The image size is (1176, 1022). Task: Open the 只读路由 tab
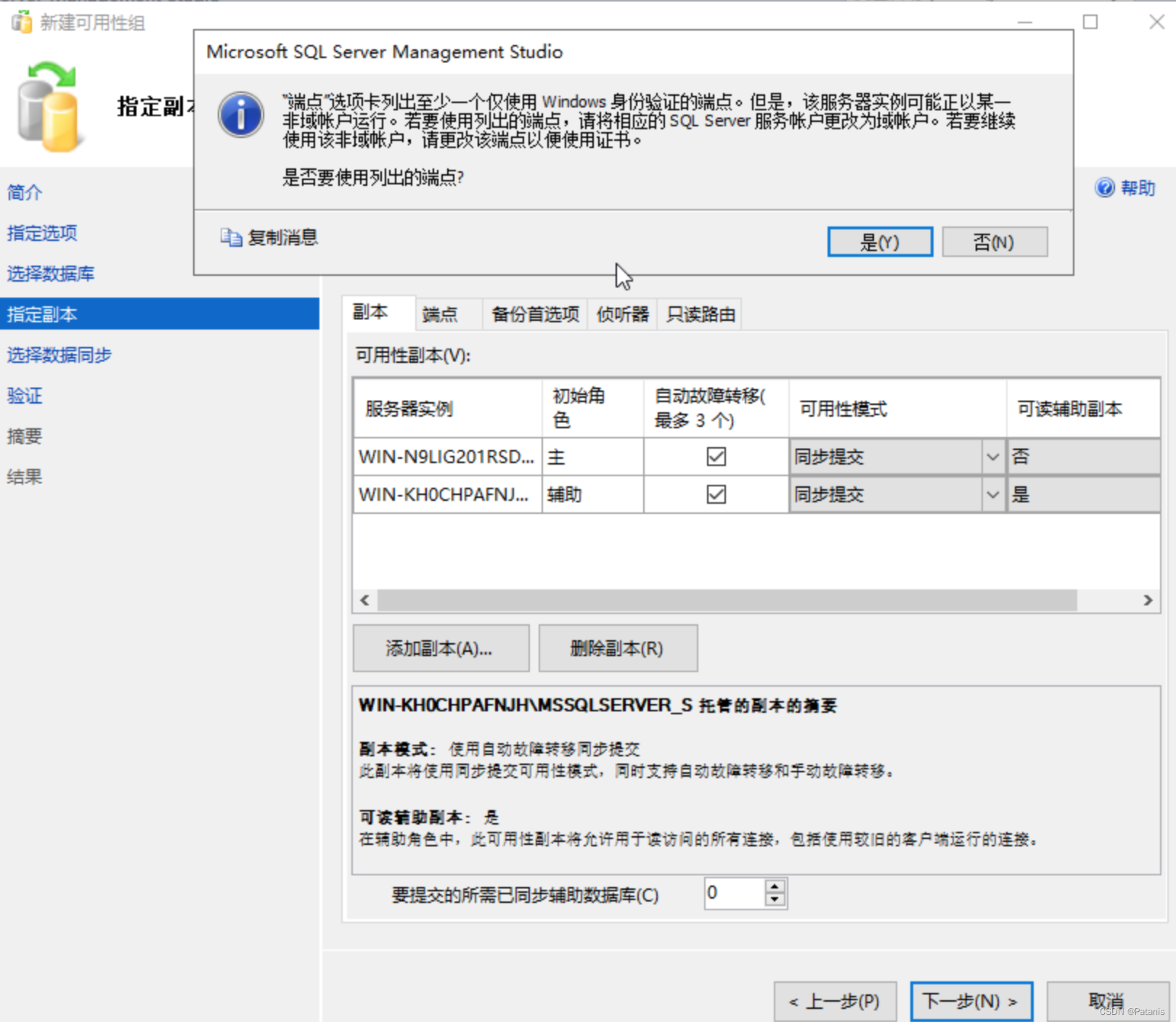click(700, 314)
